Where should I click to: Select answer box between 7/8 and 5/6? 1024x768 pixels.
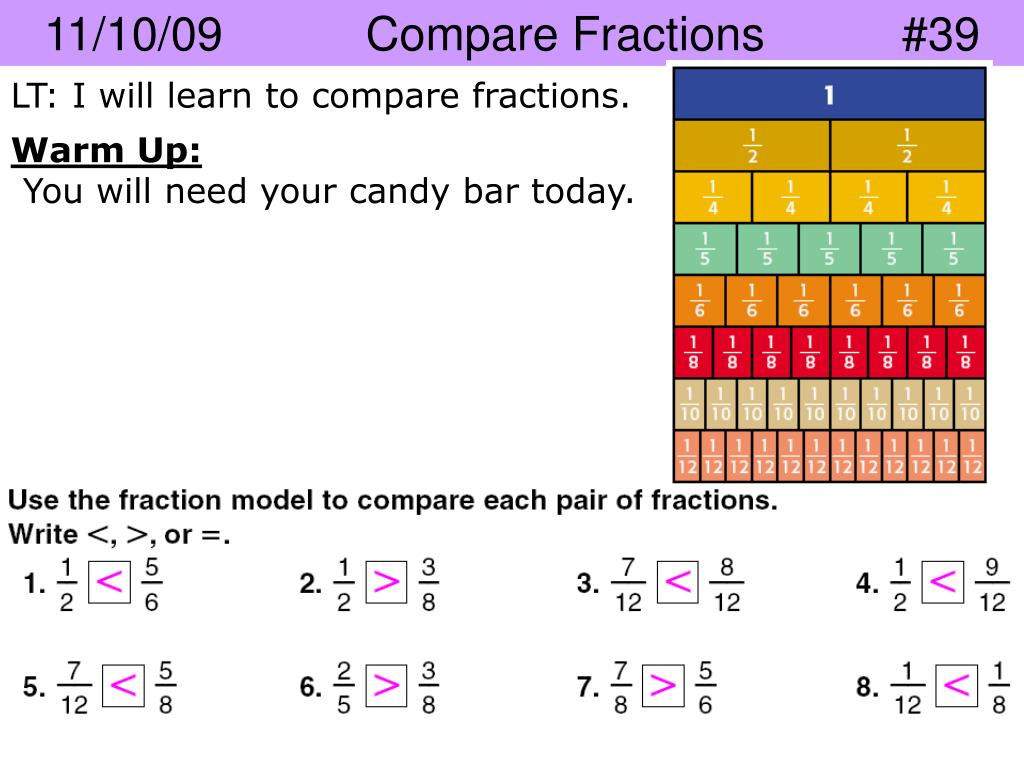coord(663,686)
